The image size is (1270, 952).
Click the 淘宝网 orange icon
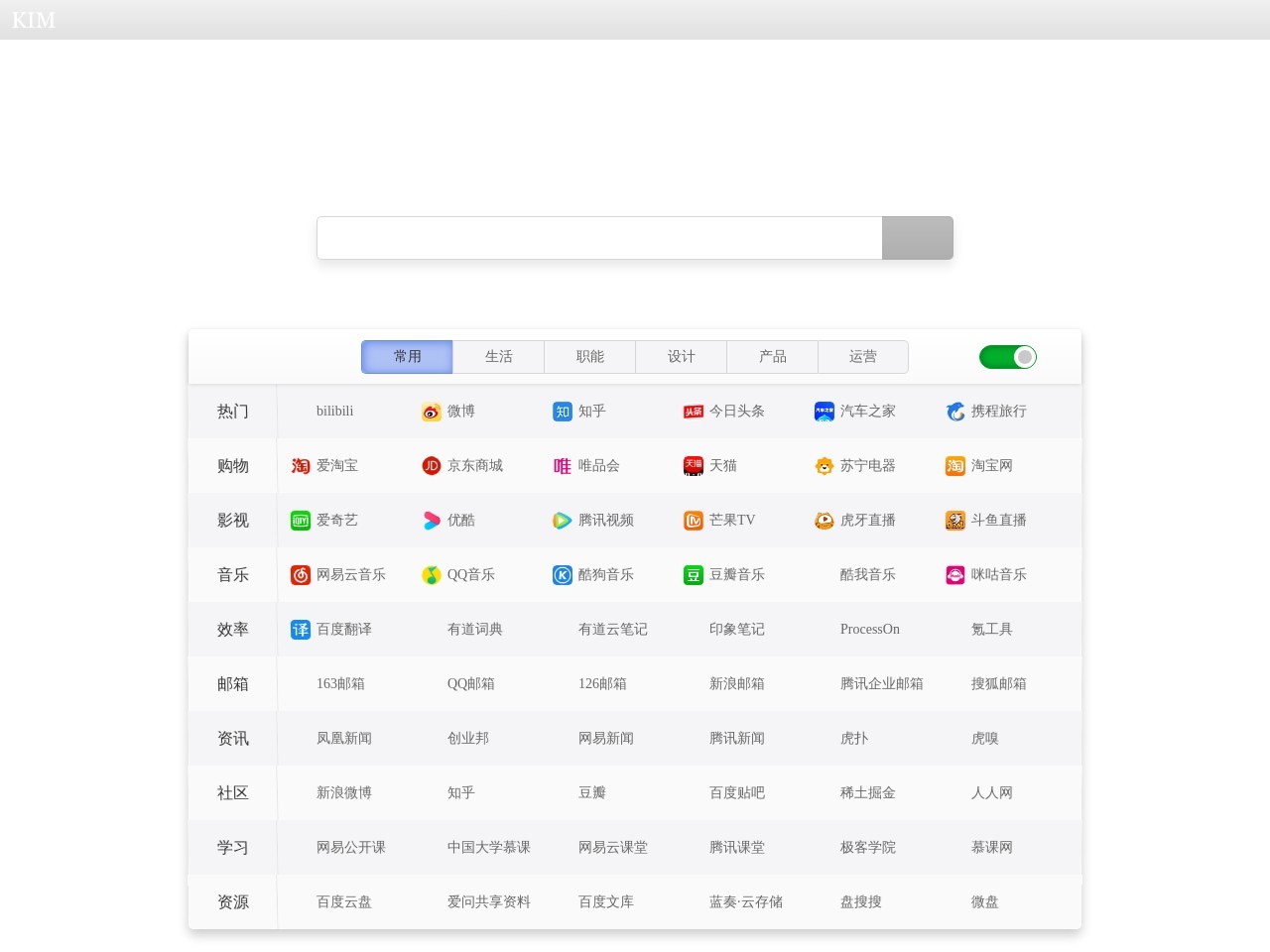coord(955,466)
